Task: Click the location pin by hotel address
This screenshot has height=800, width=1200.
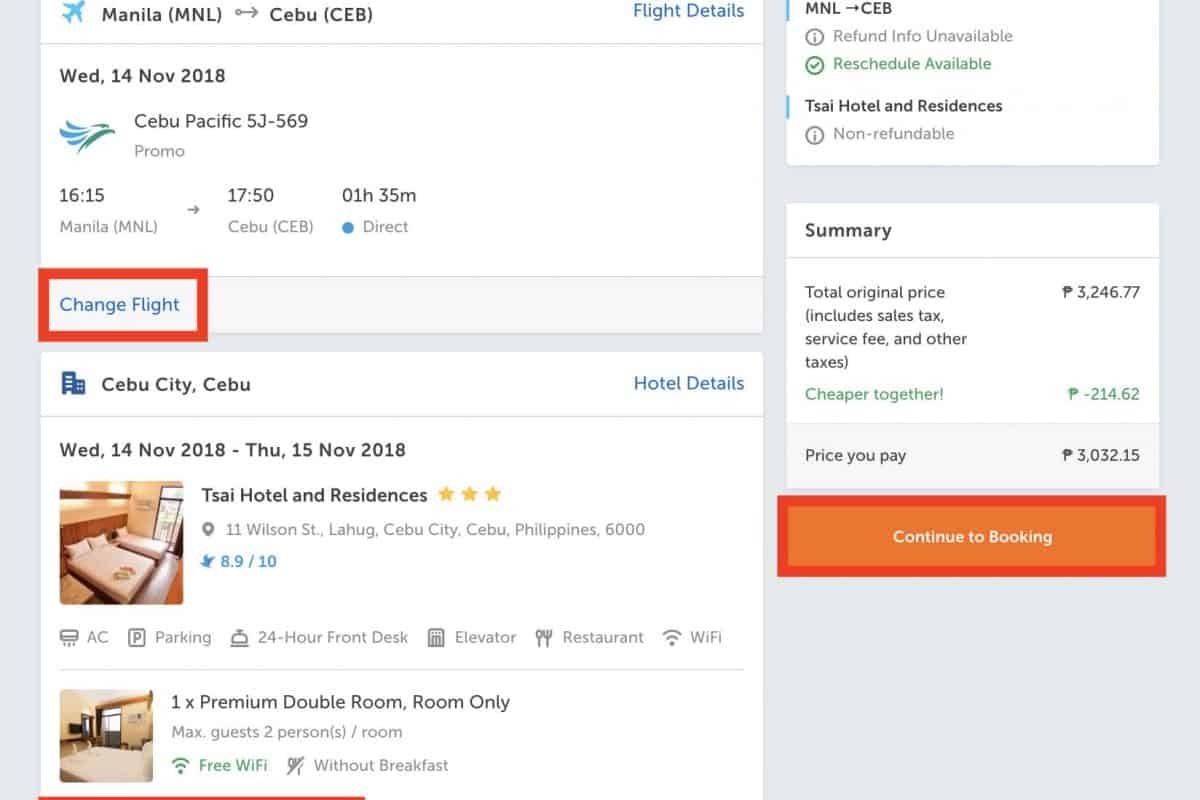Action: point(208,530)
